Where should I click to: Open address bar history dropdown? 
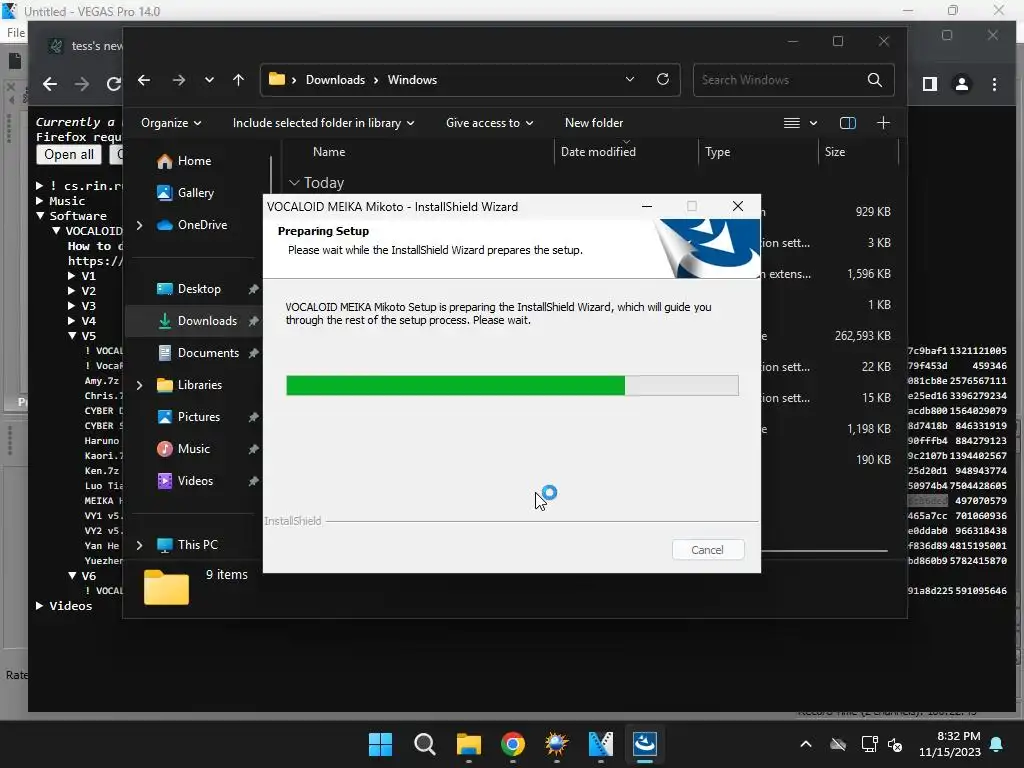pyautogui.click(x=630, y=80)
